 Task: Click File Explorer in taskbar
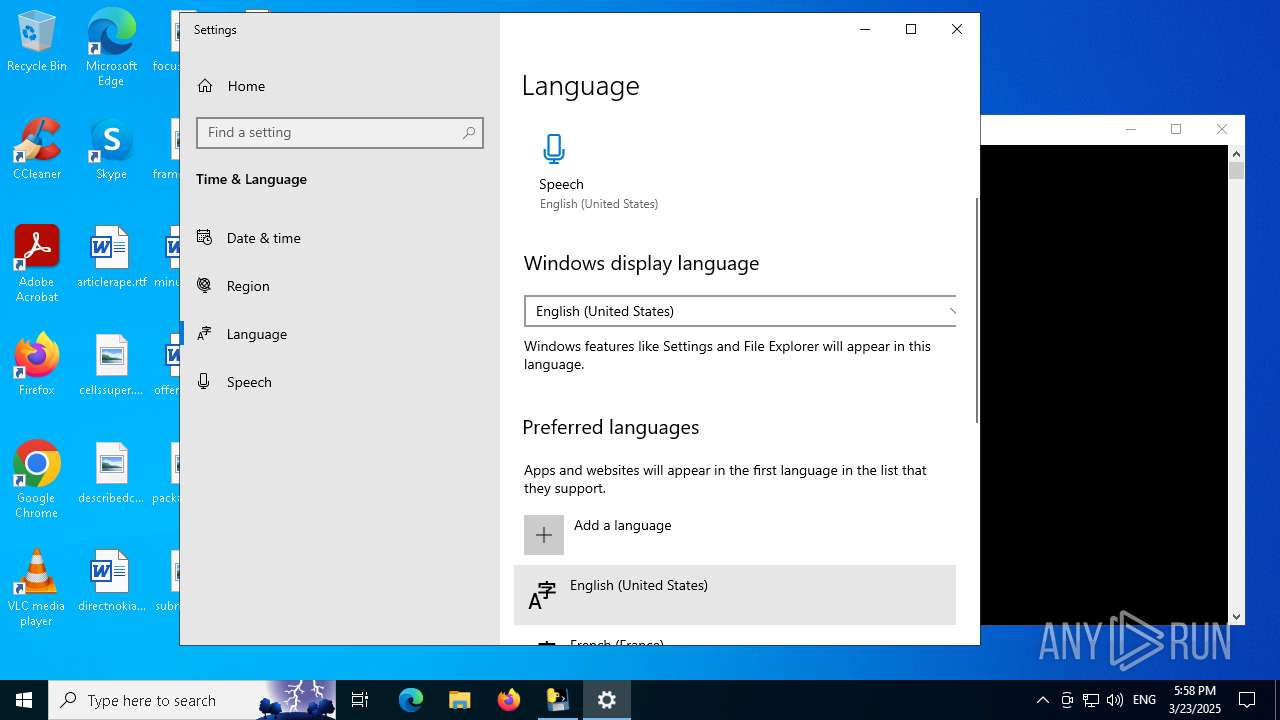click(459, 700)
